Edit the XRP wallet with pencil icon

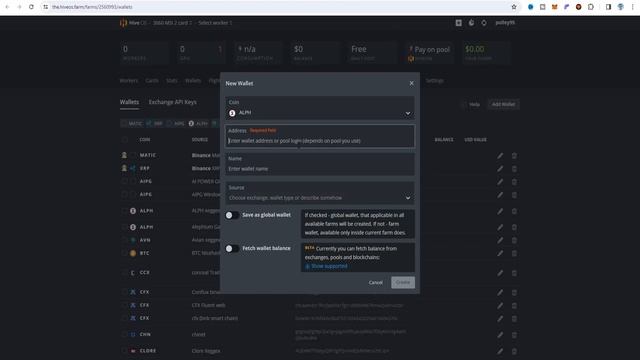click(x=500, y=169)
